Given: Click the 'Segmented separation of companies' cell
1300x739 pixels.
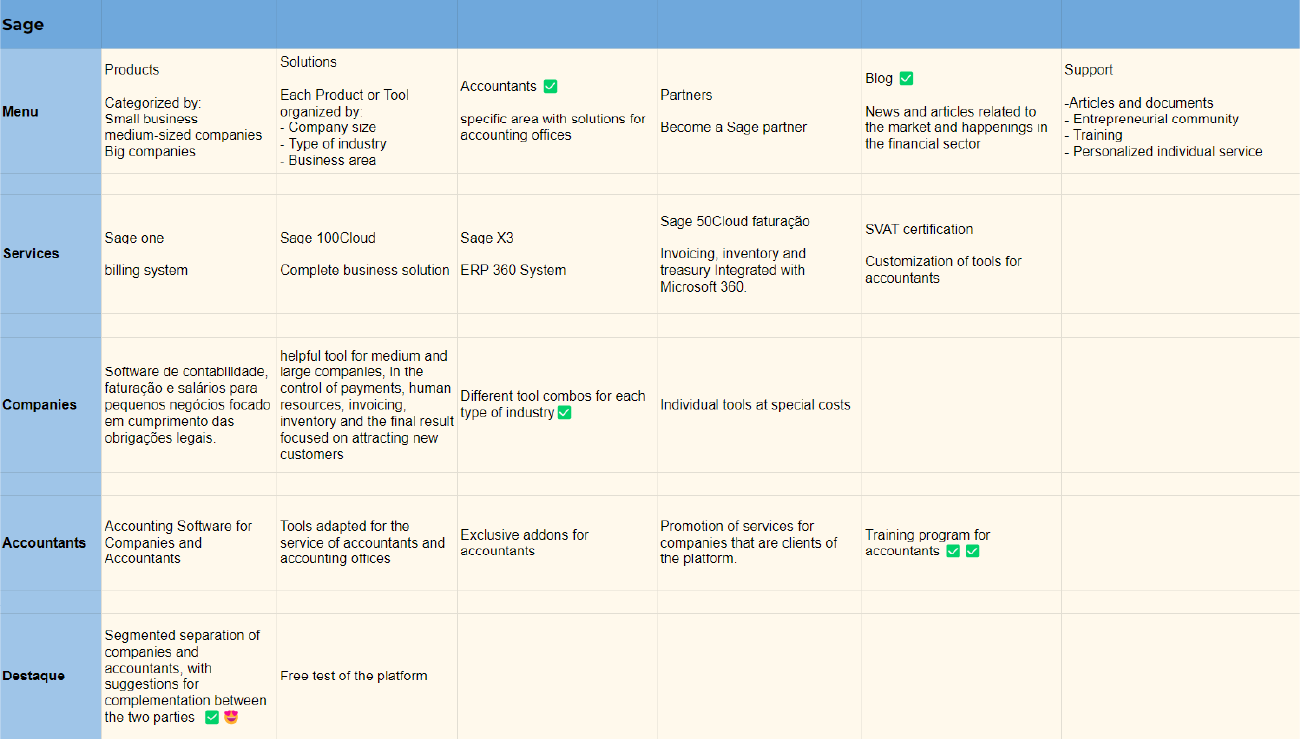Looking at the screenshot, I should pyautogui.click(x=189, y=676).
